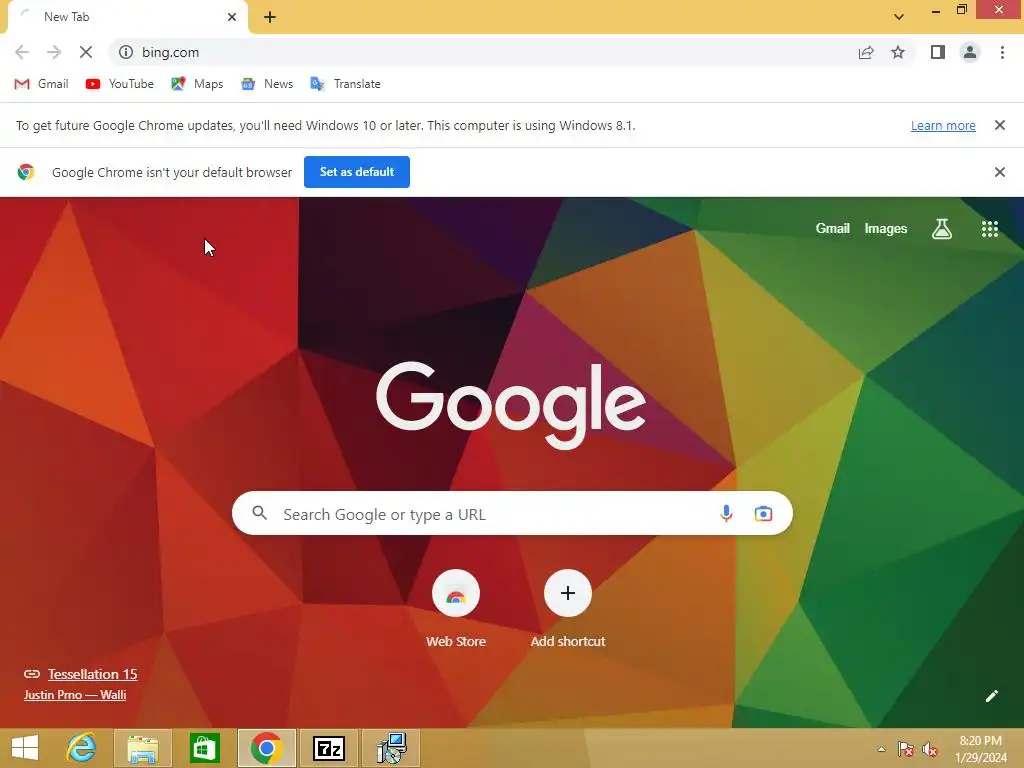1024x768 pixels.
Task: Share this page icon
Action: [x=866, y=52]
